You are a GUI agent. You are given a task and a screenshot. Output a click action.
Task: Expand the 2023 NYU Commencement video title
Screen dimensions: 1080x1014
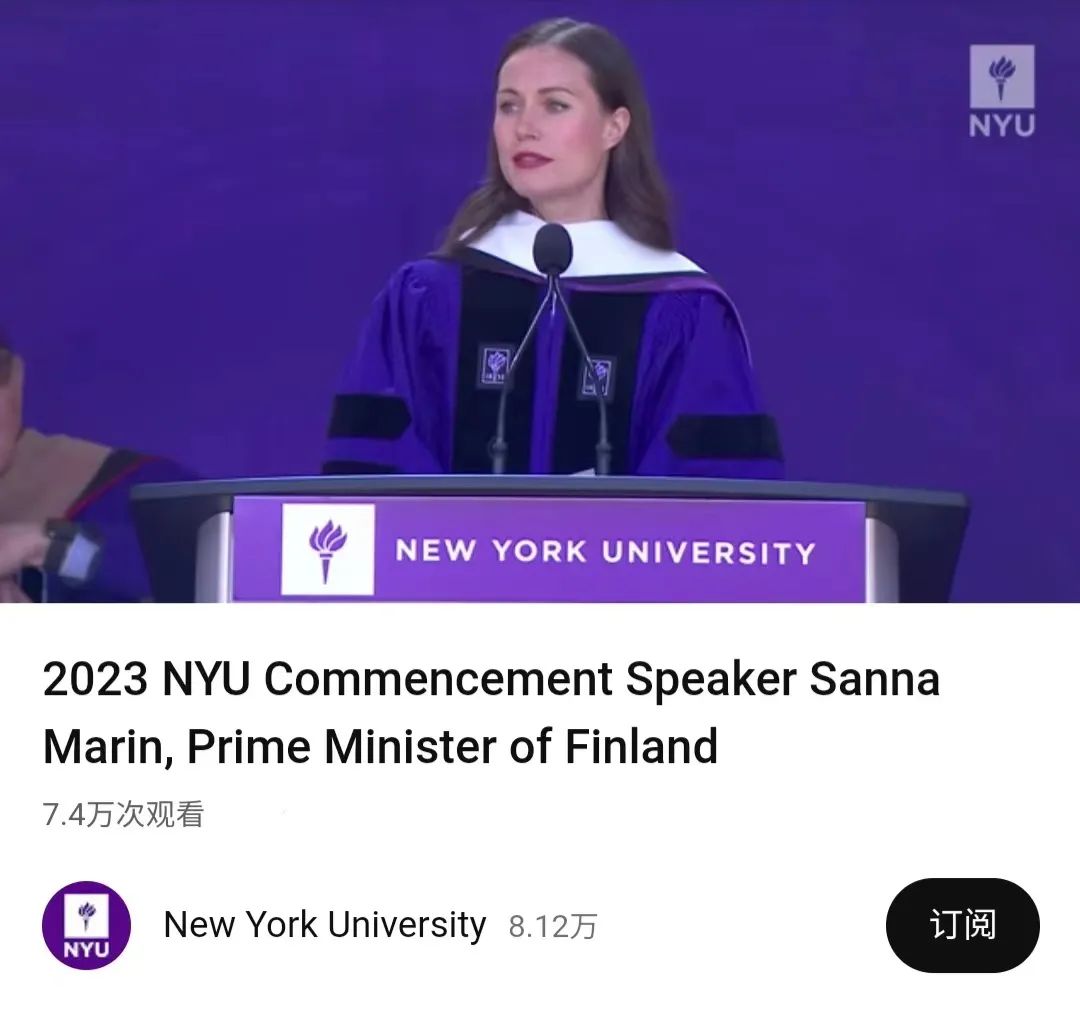[x=490, y=680]
